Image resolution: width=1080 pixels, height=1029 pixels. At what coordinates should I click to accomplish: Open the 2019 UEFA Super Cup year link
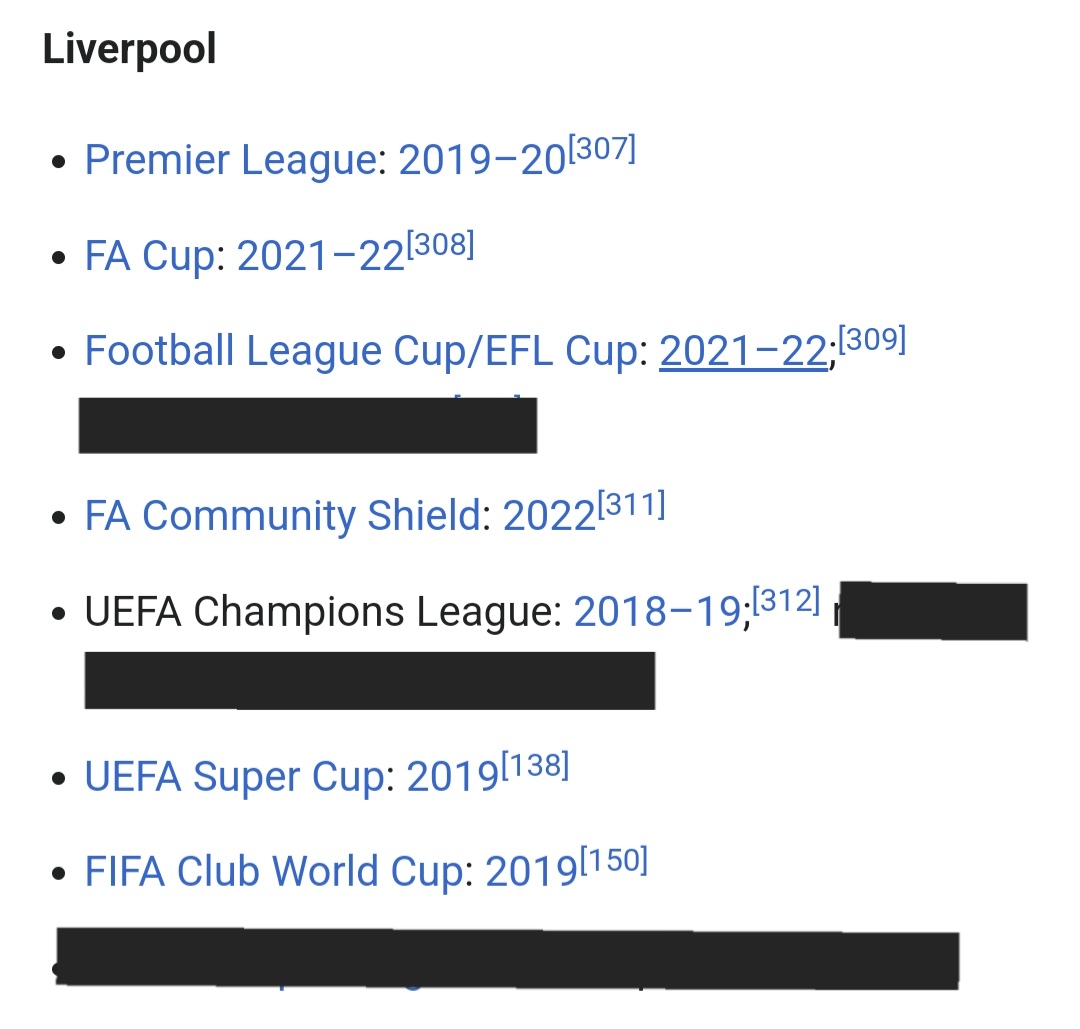point(453,778)
